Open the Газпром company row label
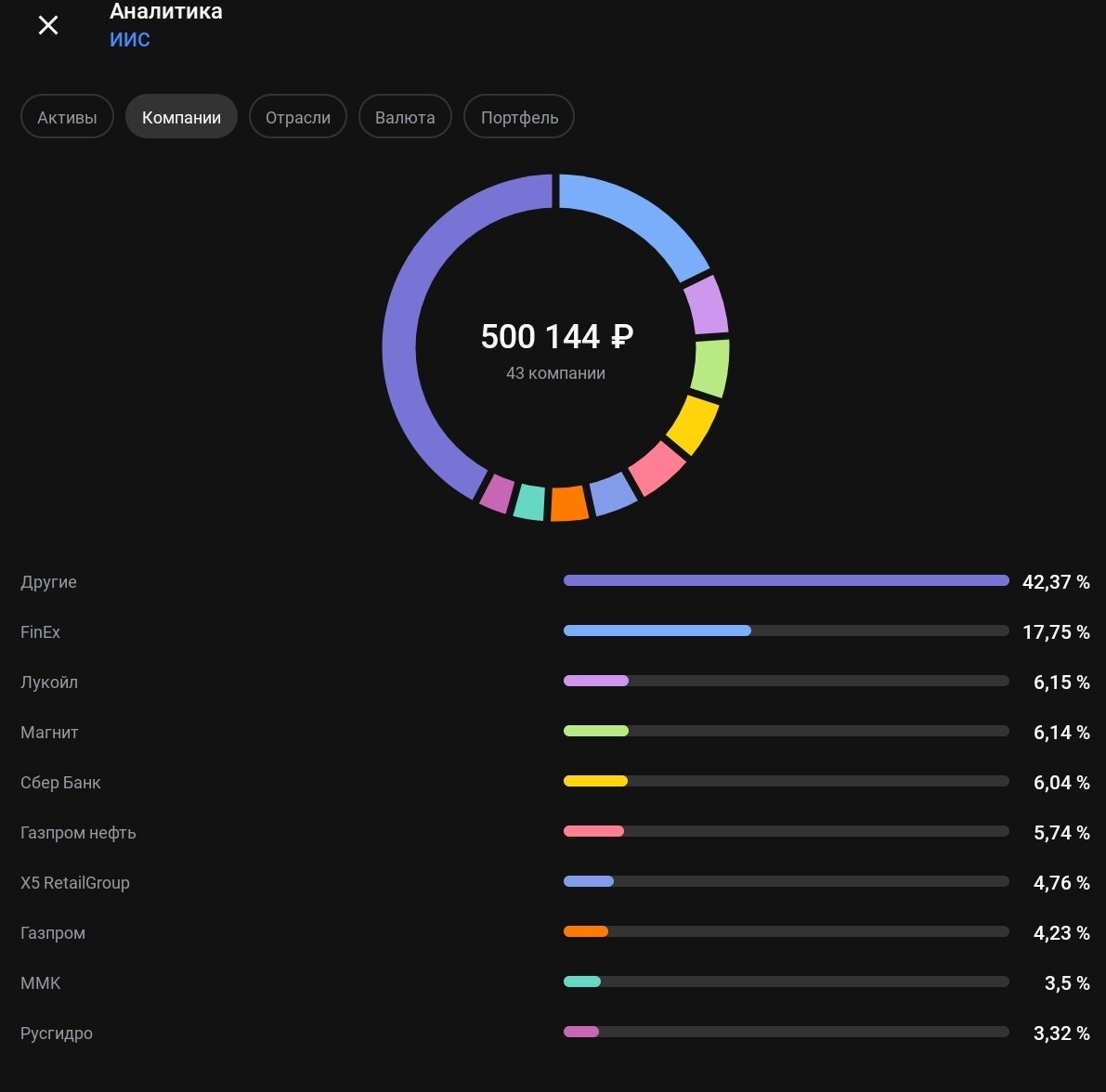The height and width of the screenshot is (1092, 1106). click(x=53, y=932)
